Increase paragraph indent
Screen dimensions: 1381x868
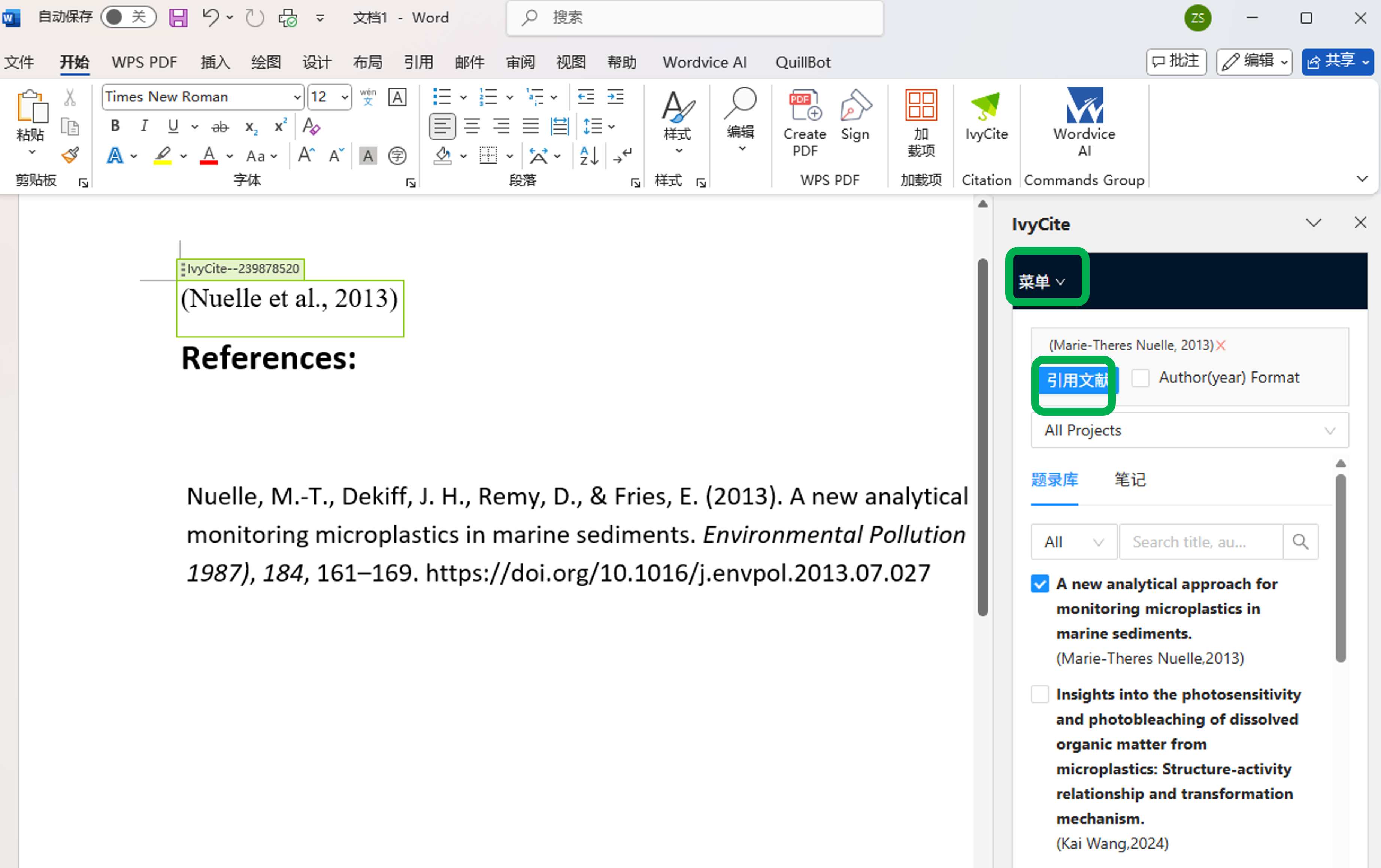[x=615, y=96]
